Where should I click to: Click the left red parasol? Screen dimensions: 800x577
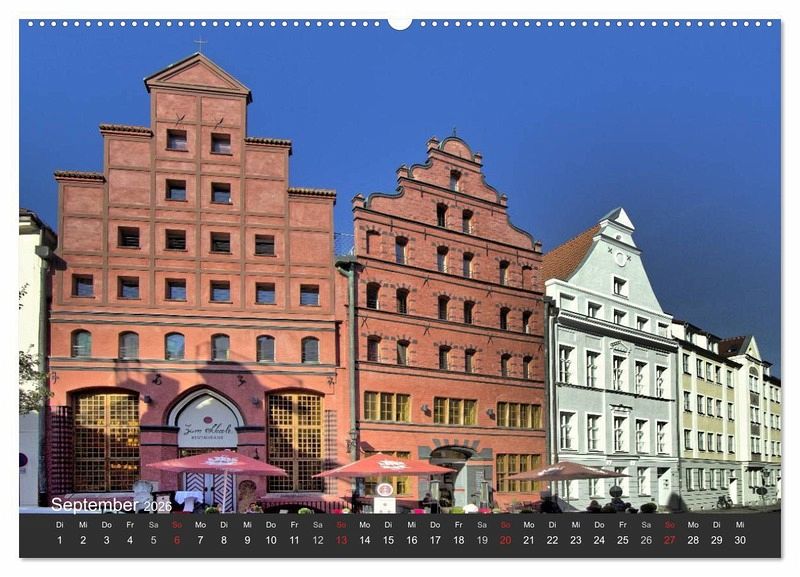[x=217, y=463]
